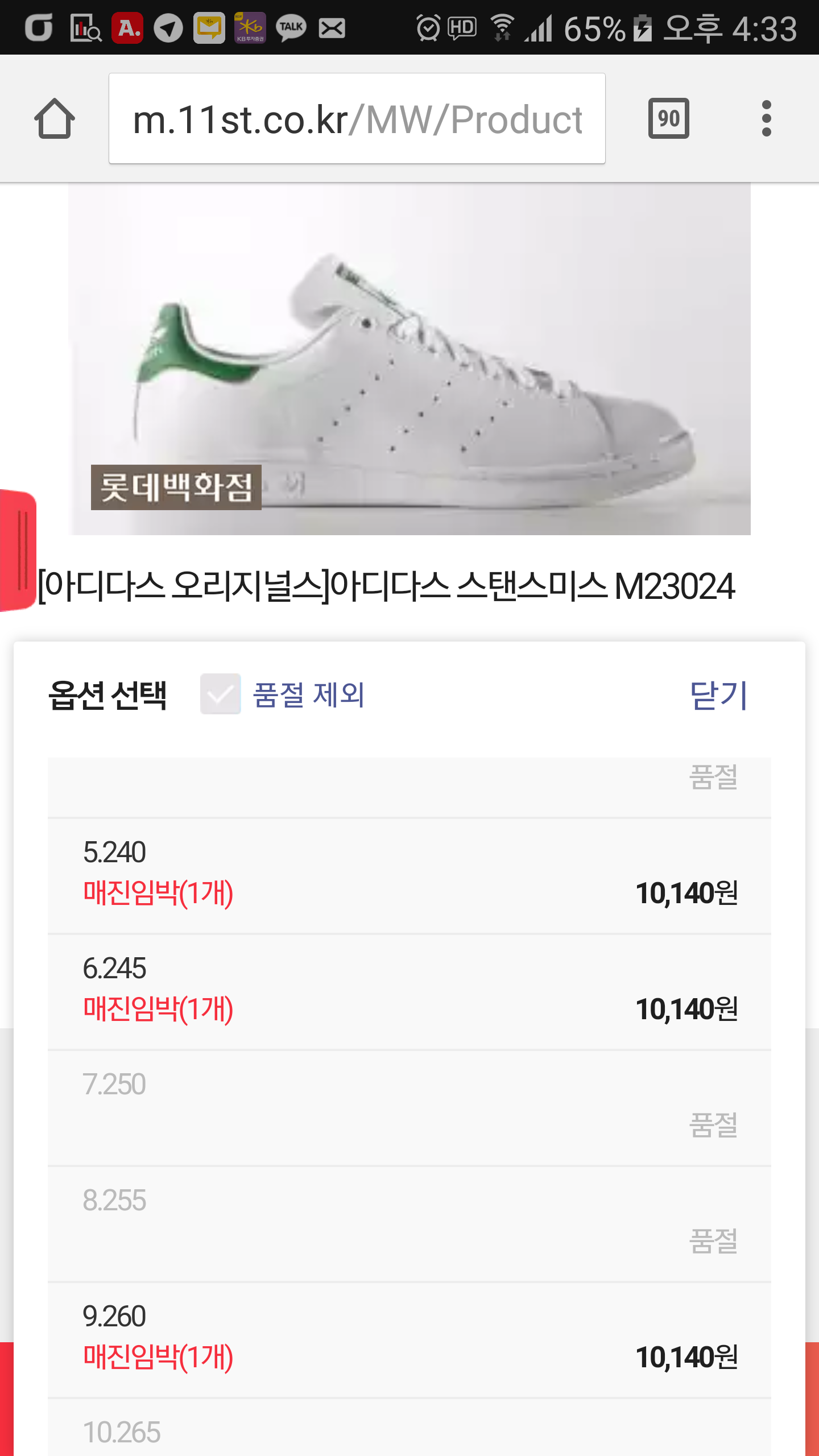The image size is (819, 1456).
Task: Pull the red side tab handle
Action: (x=18, y=549)
